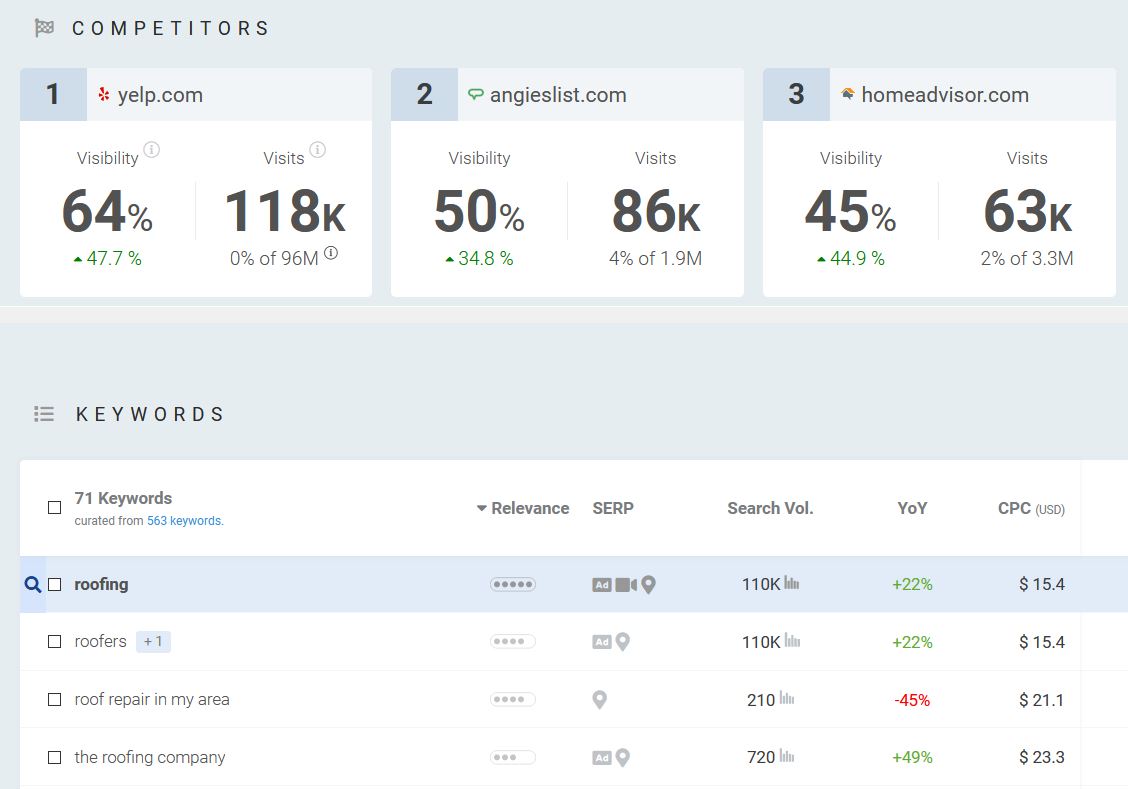Image resolution: width=1128 pixels, height=789 pixels.
Task: Sort by the CPC (USD) column header
Action: (1031, 508)
